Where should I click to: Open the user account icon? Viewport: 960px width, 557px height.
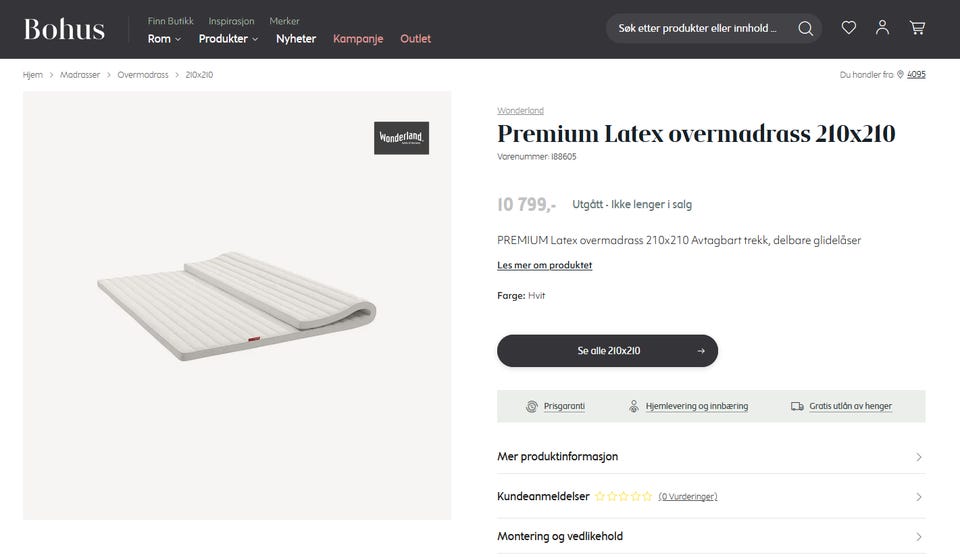pyautogui.click(x=882, y=28)
